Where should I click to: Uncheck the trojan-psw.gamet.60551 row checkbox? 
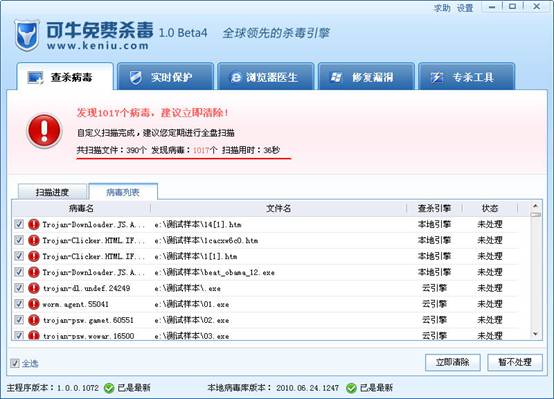pyautogui.click(x=19, y=319)
